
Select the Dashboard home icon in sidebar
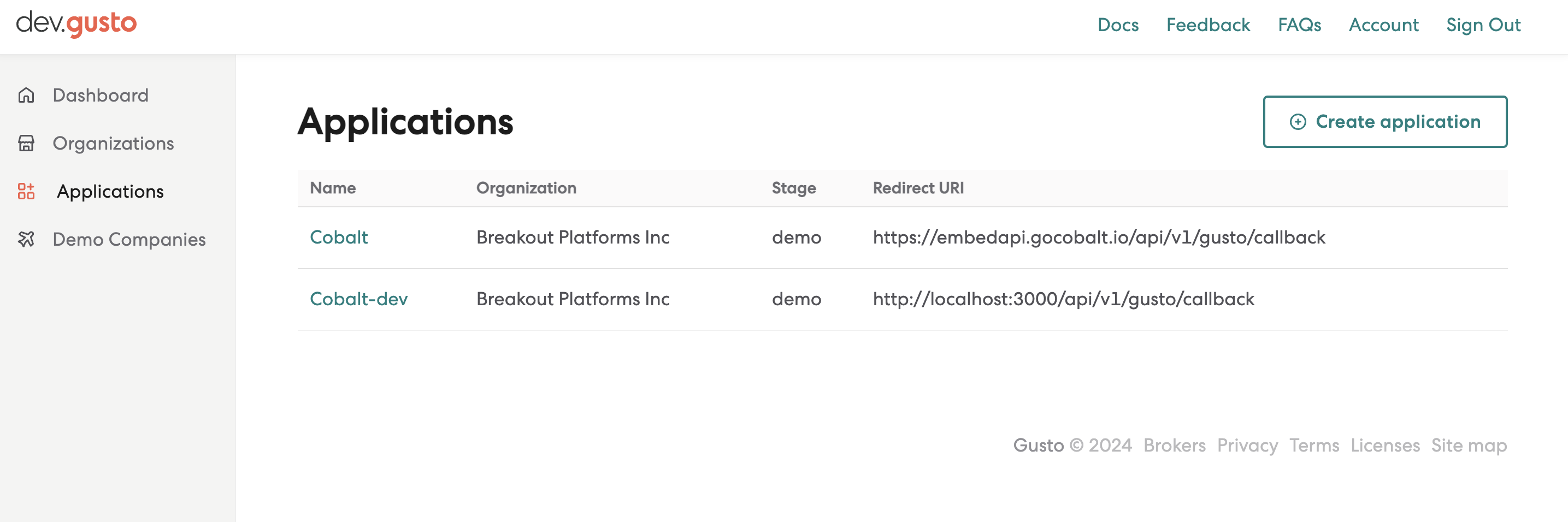pos(27,95)
